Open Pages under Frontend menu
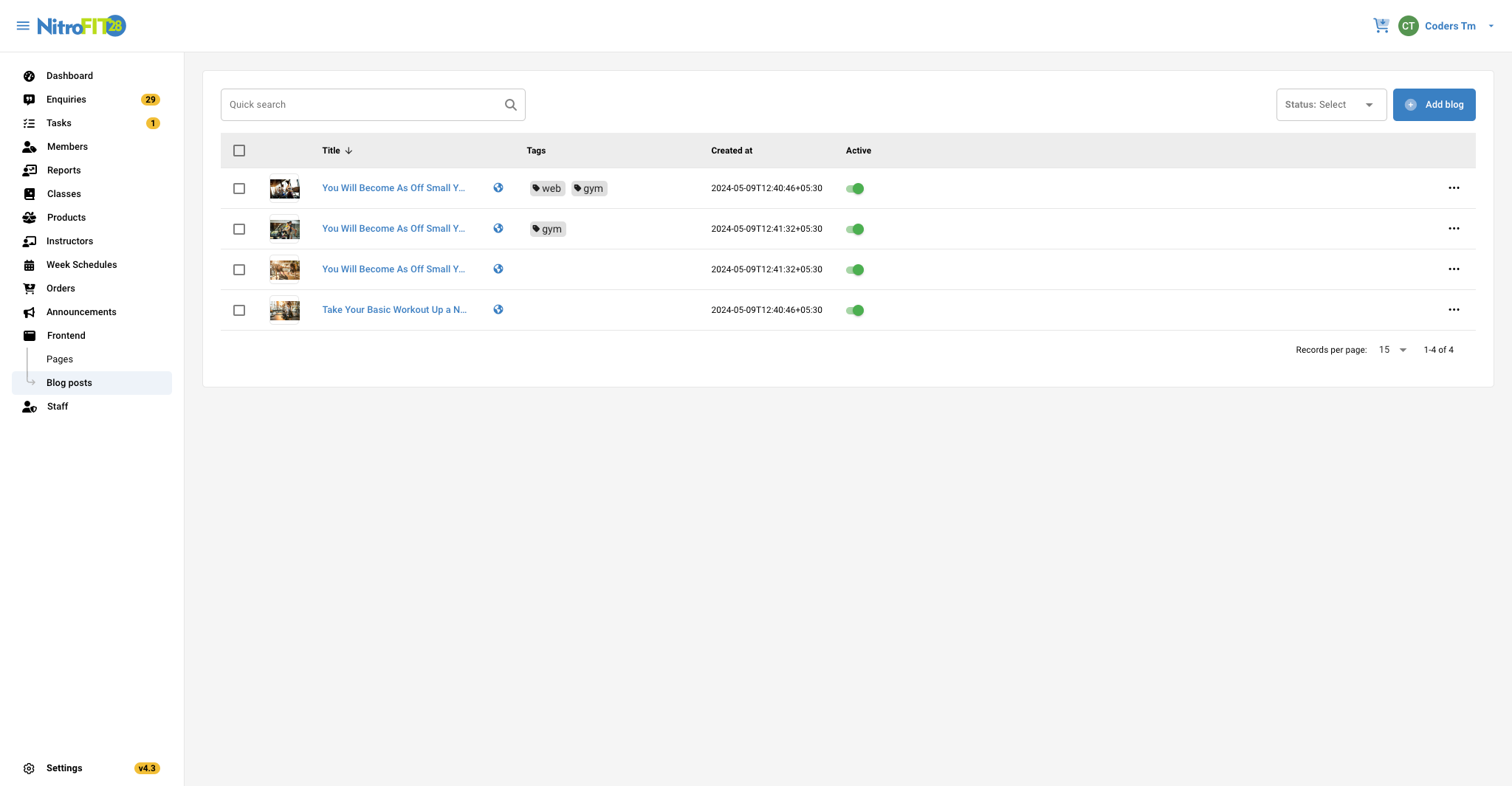The height and width of the screenshot is (786, 1512). click(x=60, y=359)
